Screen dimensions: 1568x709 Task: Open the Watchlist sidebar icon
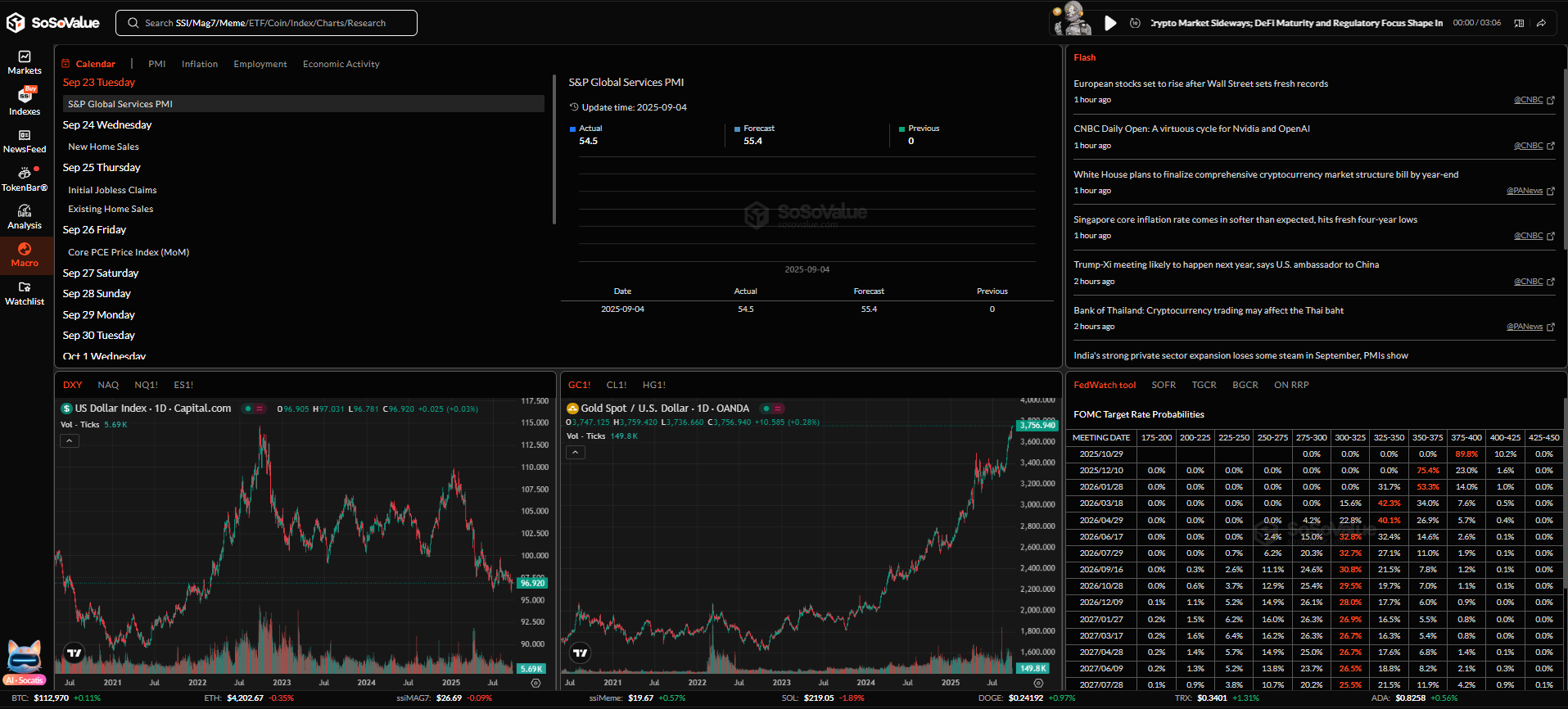25,293
